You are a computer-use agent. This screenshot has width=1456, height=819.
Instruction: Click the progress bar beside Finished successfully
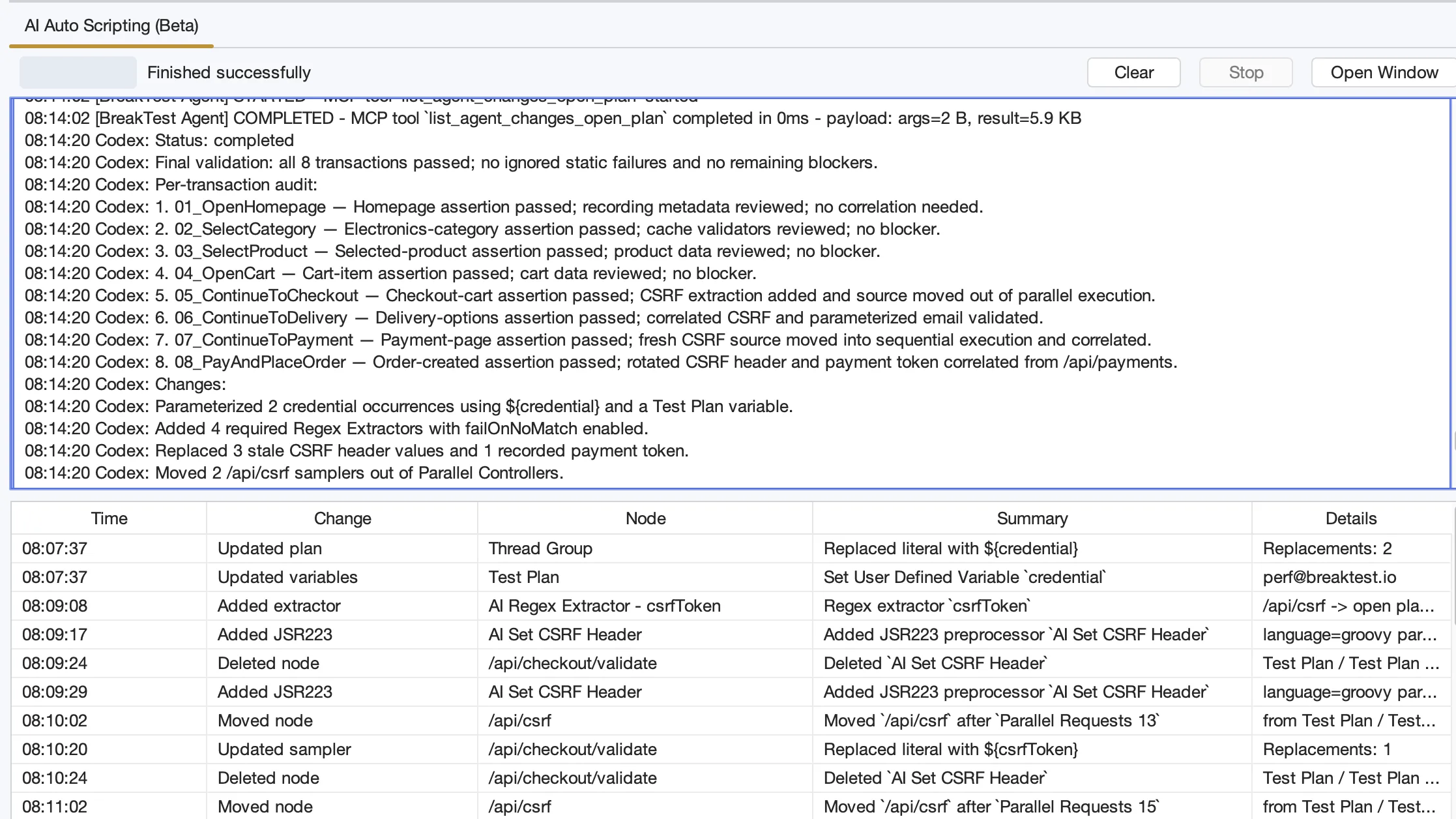(78, 72)
